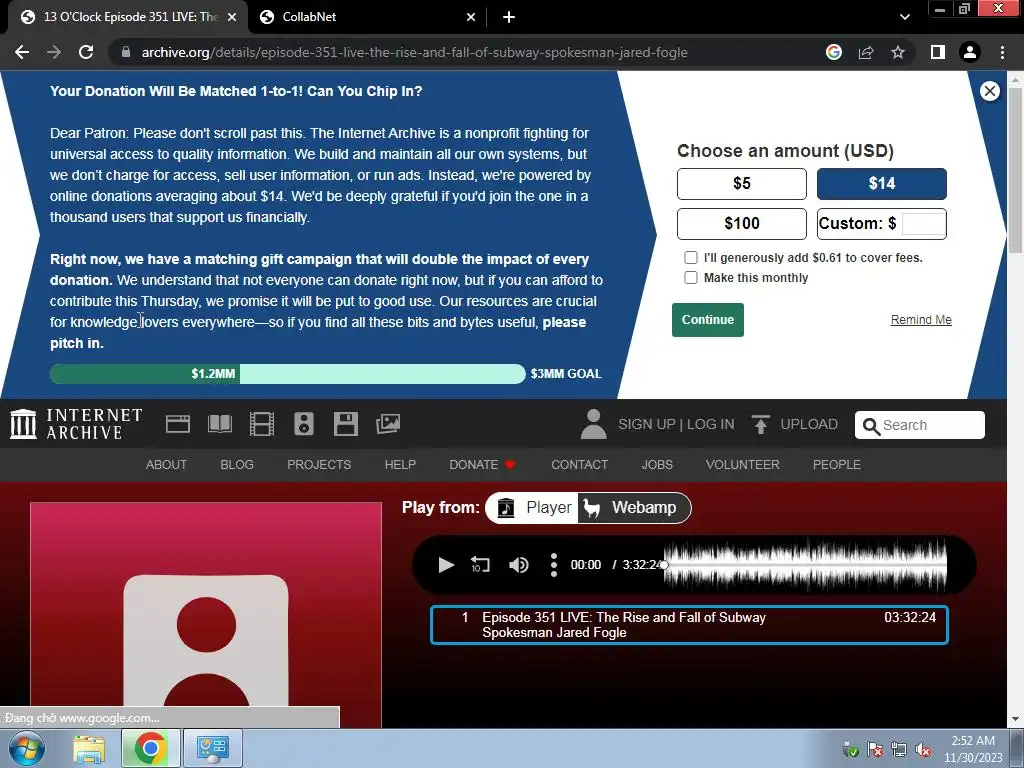This screenshot has height=768, width=1024.
Task: Open the CONTACT menu item
Action: click(x=579, y=464)
